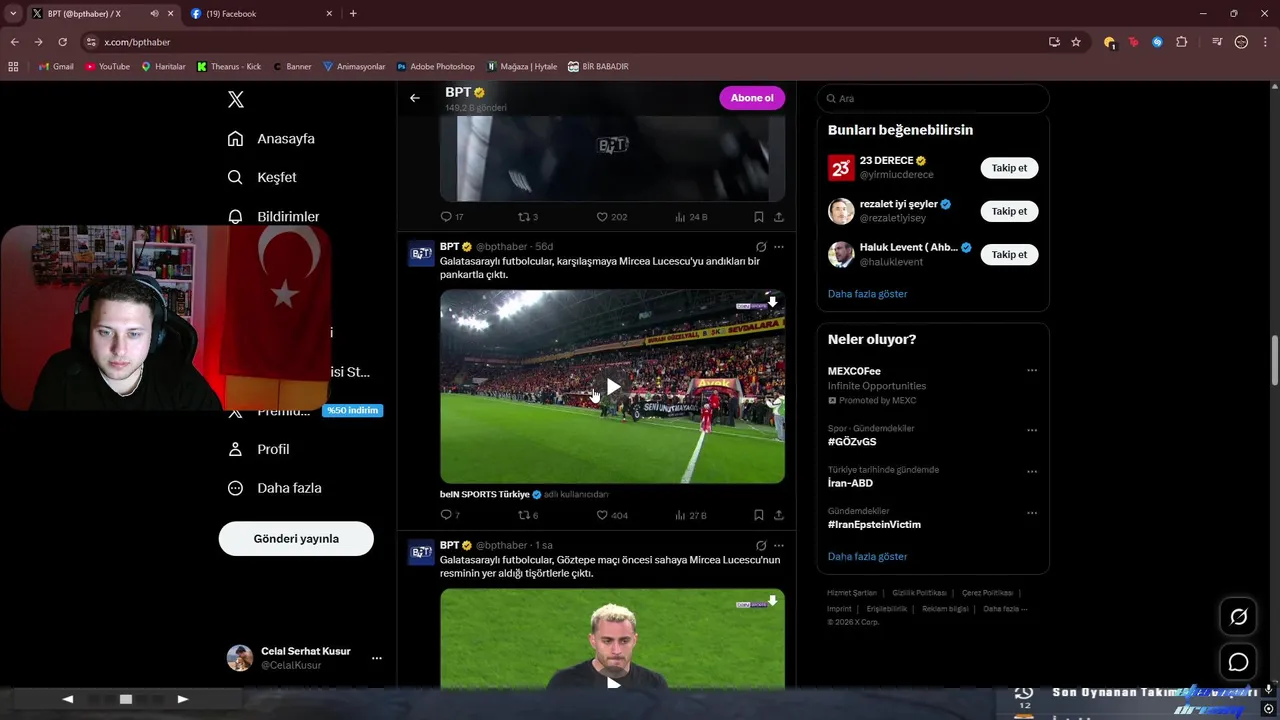
Task: Reload the page
Action: click(62, 42)
